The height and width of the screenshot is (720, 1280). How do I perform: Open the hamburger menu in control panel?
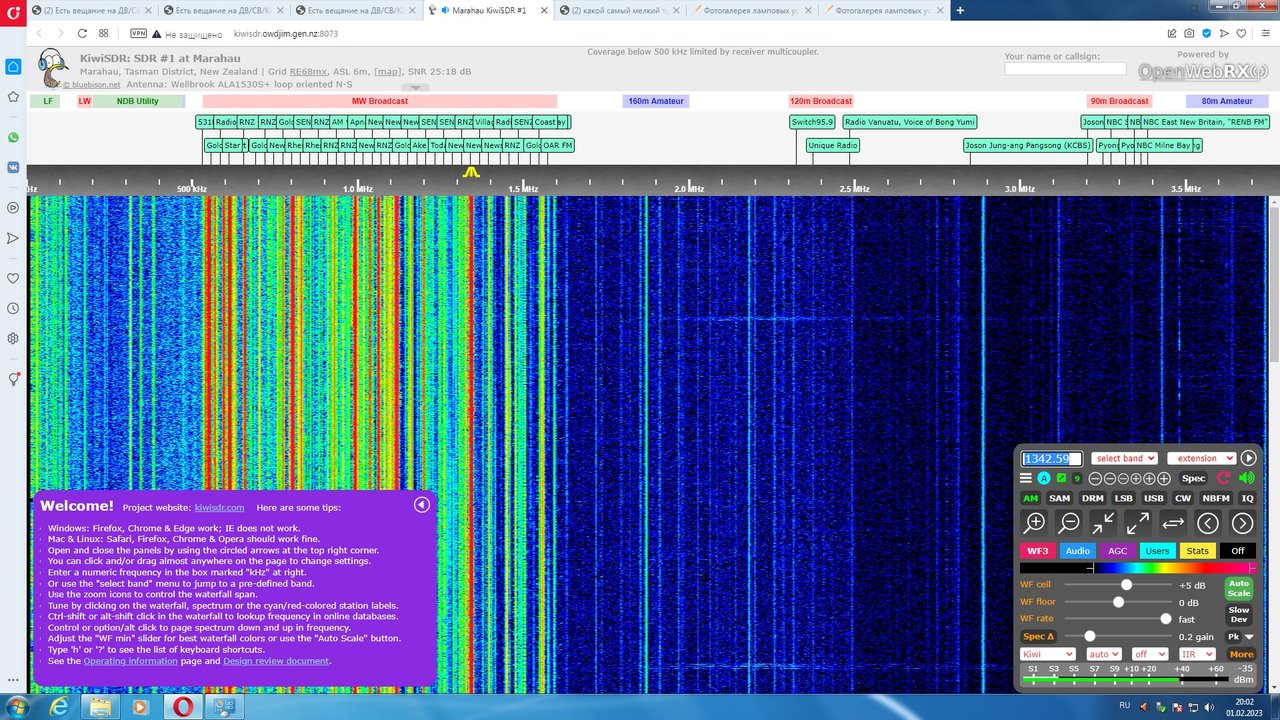[x=1026, y=478]
